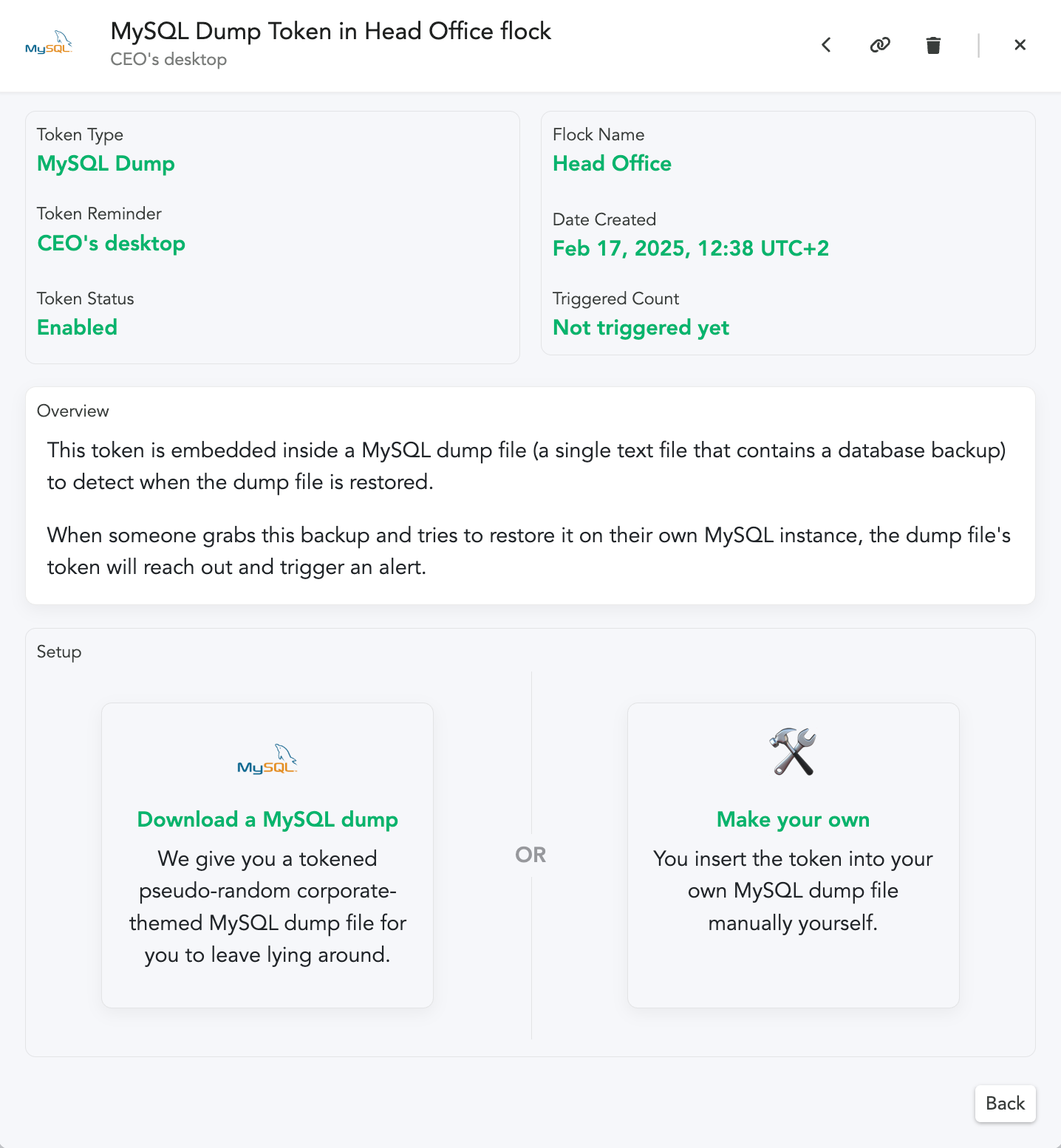
Task: Close the token details panel
Action: point(1020,45)
